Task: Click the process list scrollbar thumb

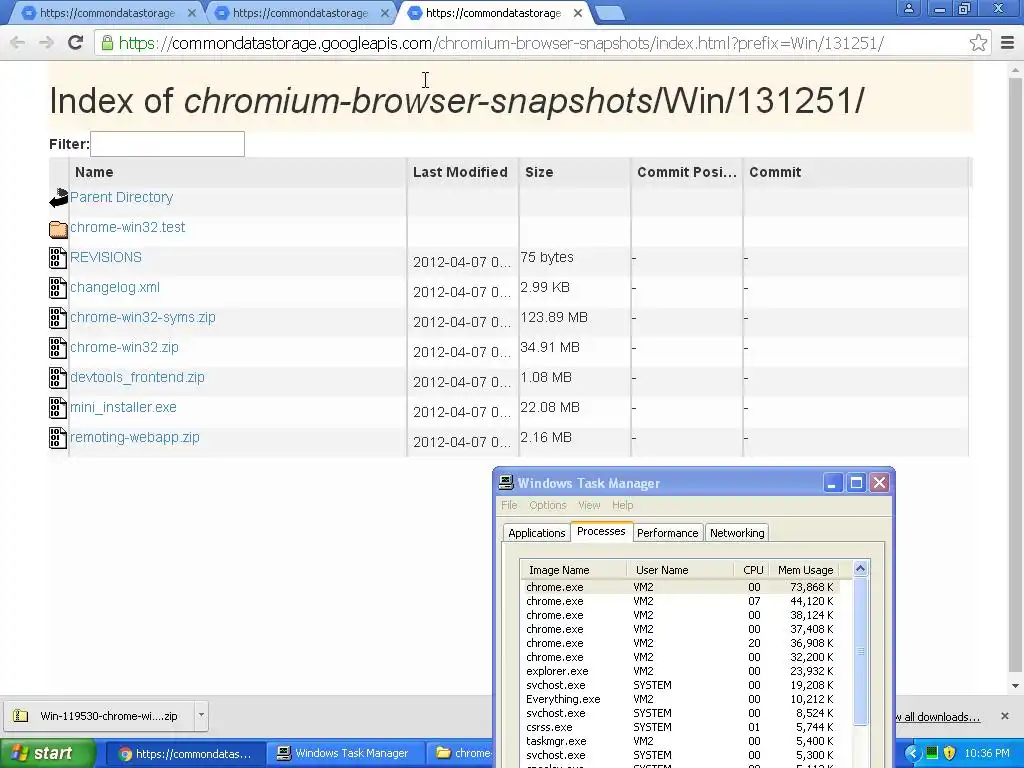Action: coord(860,651)
